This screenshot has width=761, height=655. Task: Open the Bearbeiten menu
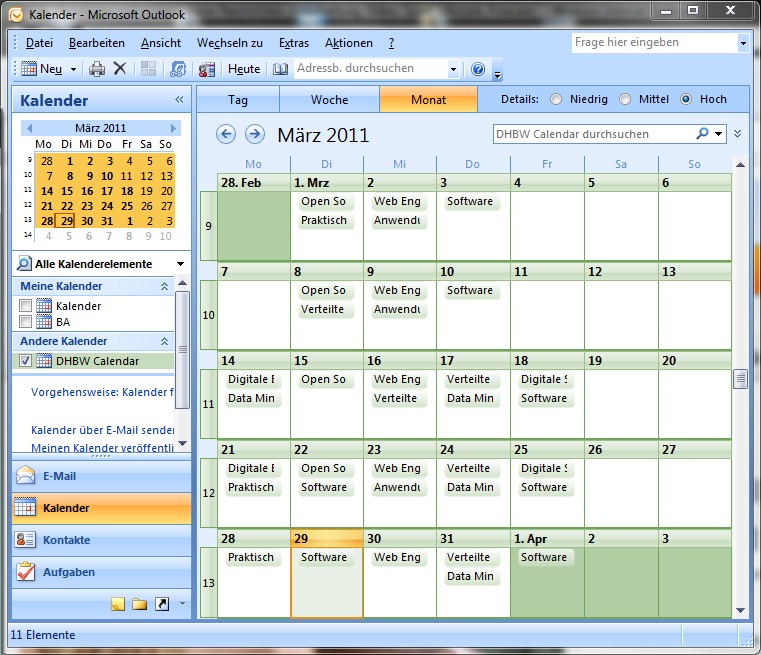pyautogui.click(x=97, y=43)
